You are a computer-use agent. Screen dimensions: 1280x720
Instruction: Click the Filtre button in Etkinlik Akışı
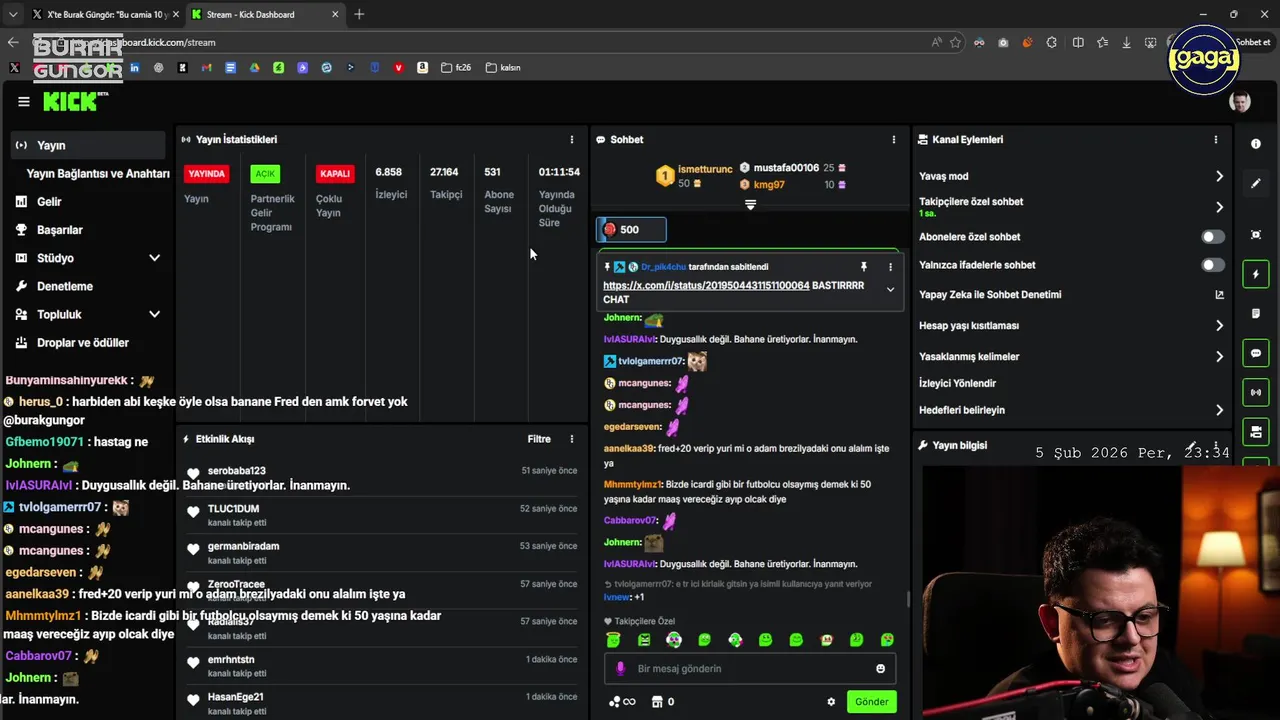(x=539, y=439)
